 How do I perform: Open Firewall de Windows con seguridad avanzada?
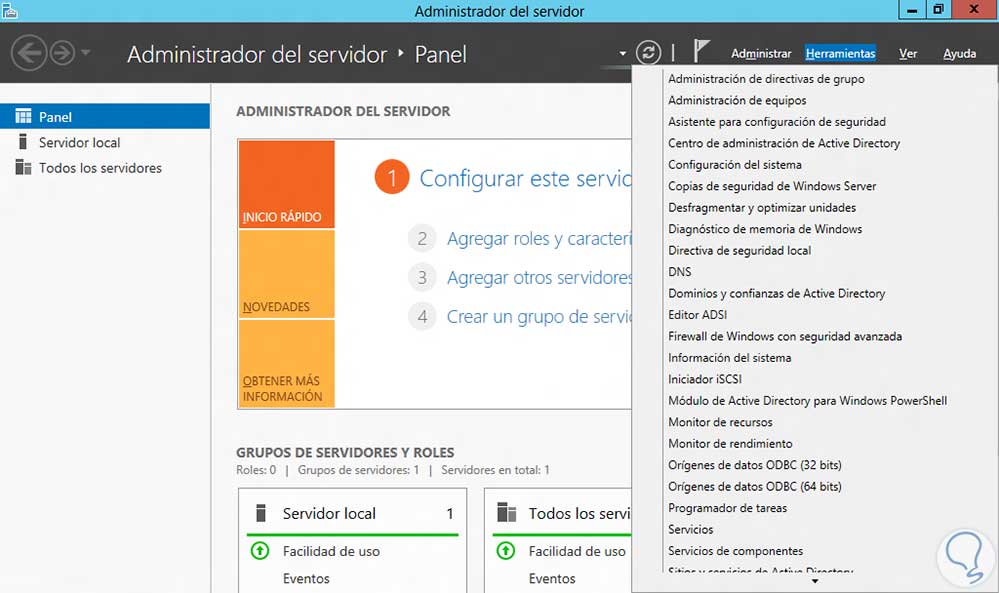click(x=785, y=336)
